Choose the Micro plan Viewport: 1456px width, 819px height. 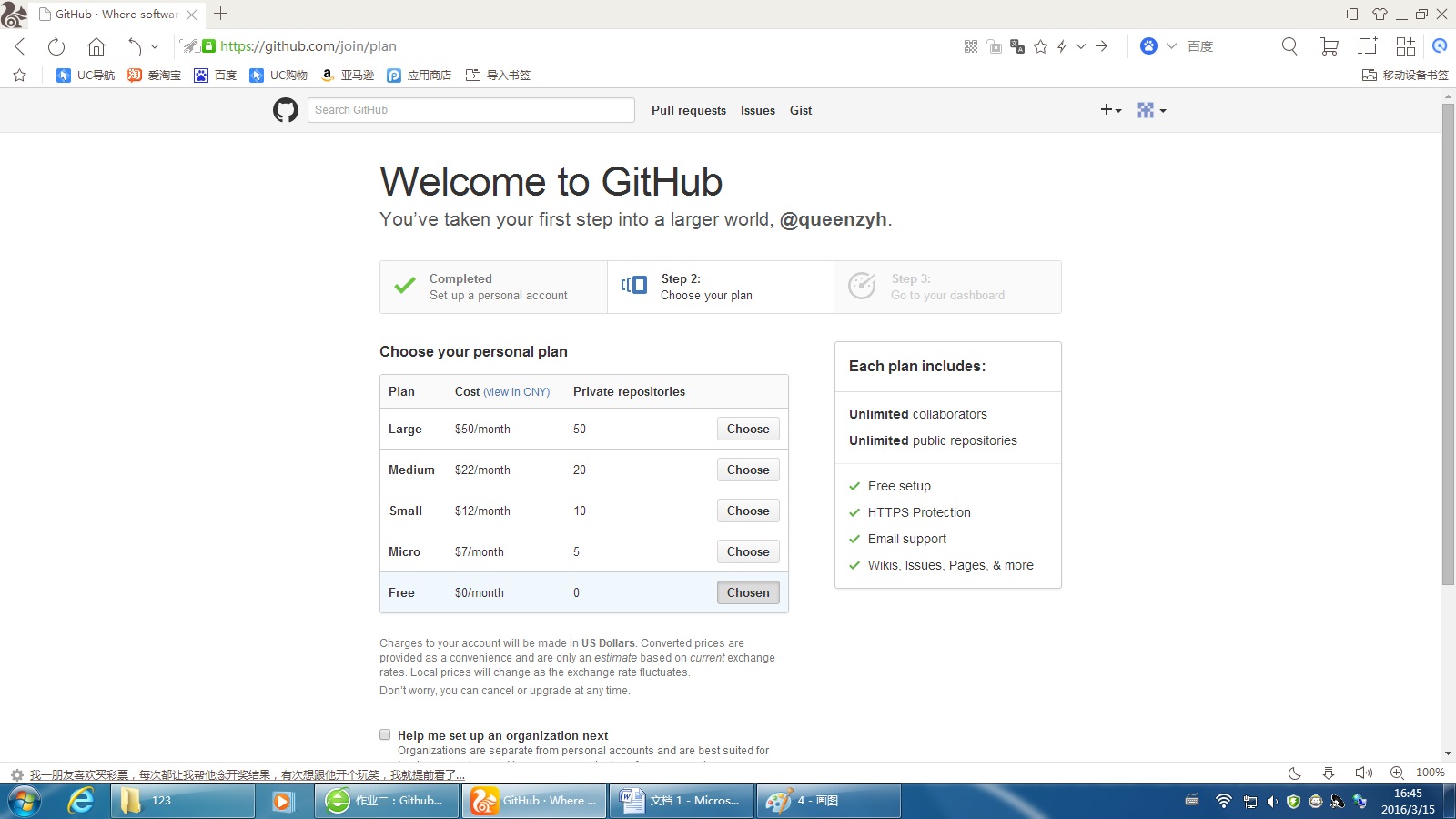[748, 551]
